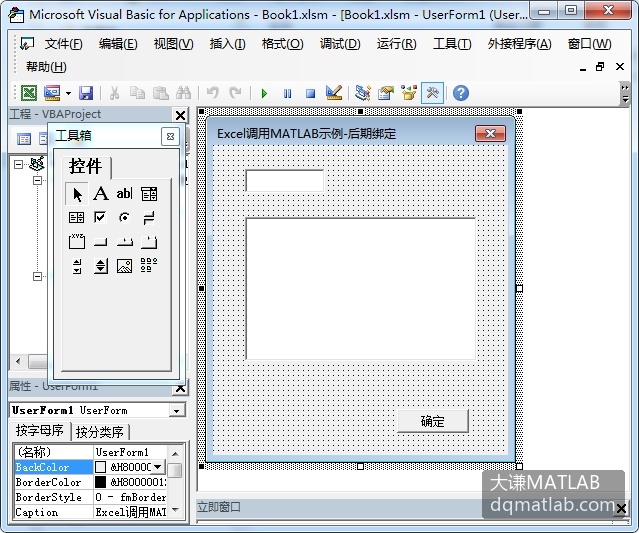Open Properties Window toolbar icon

386,93
